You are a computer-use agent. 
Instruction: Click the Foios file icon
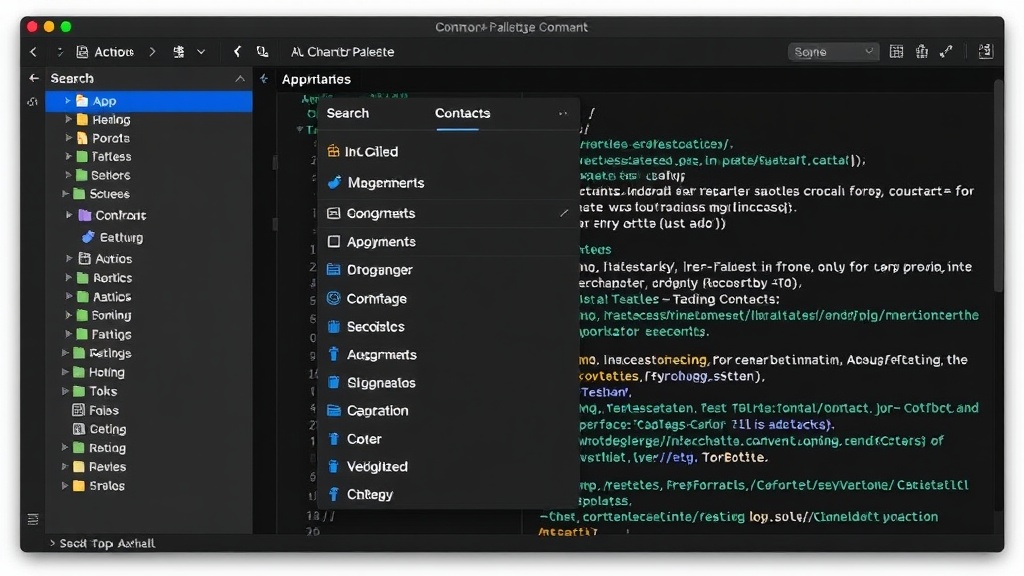(78, 410)
